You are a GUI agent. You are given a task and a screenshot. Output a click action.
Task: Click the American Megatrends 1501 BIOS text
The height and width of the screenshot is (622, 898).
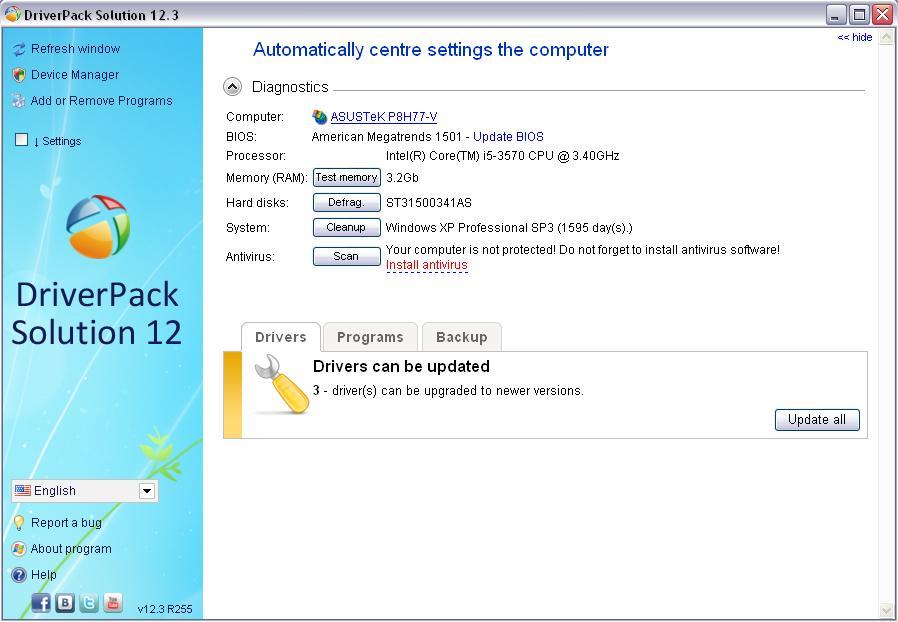click(x=387, y=137)
